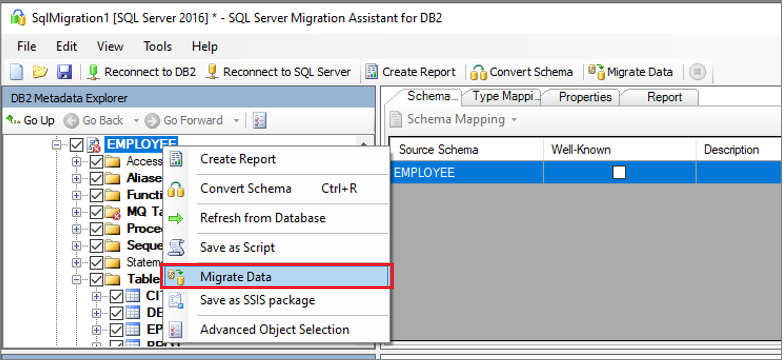Click the Open Project folder icon
Screen dimensions: 784x361
40,72
